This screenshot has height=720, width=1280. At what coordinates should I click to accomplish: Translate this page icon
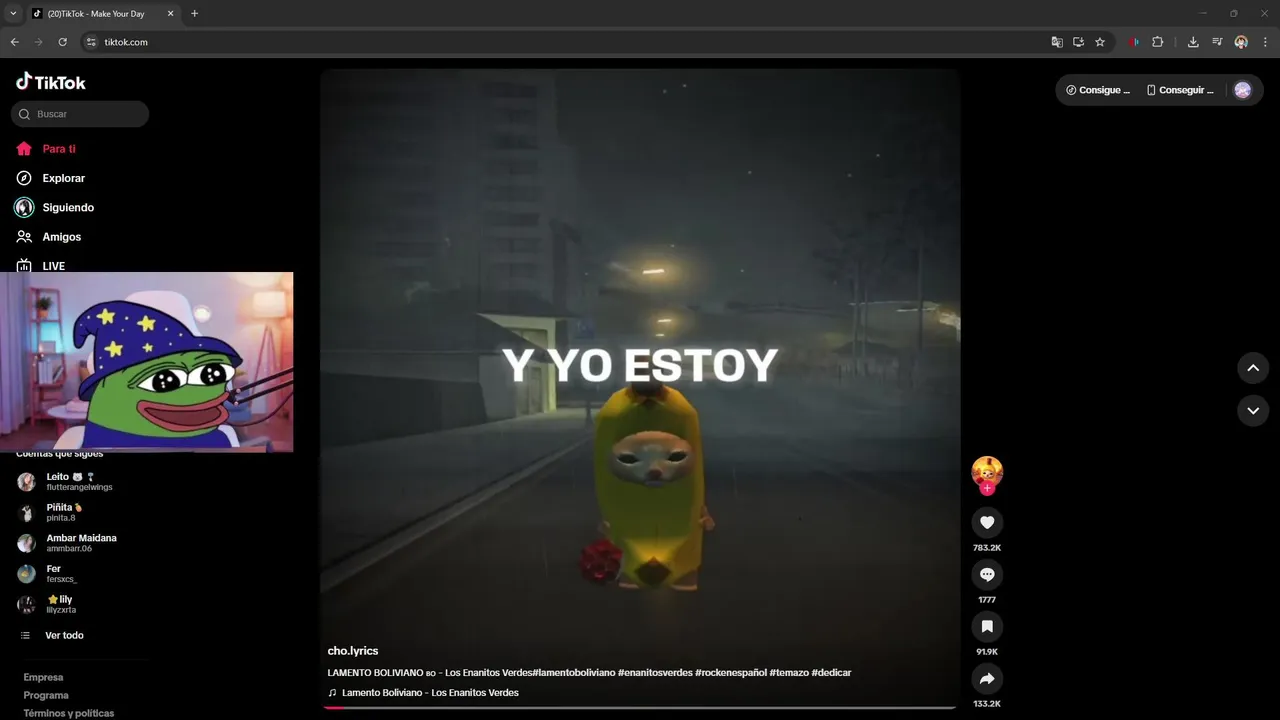(1057, 42)
